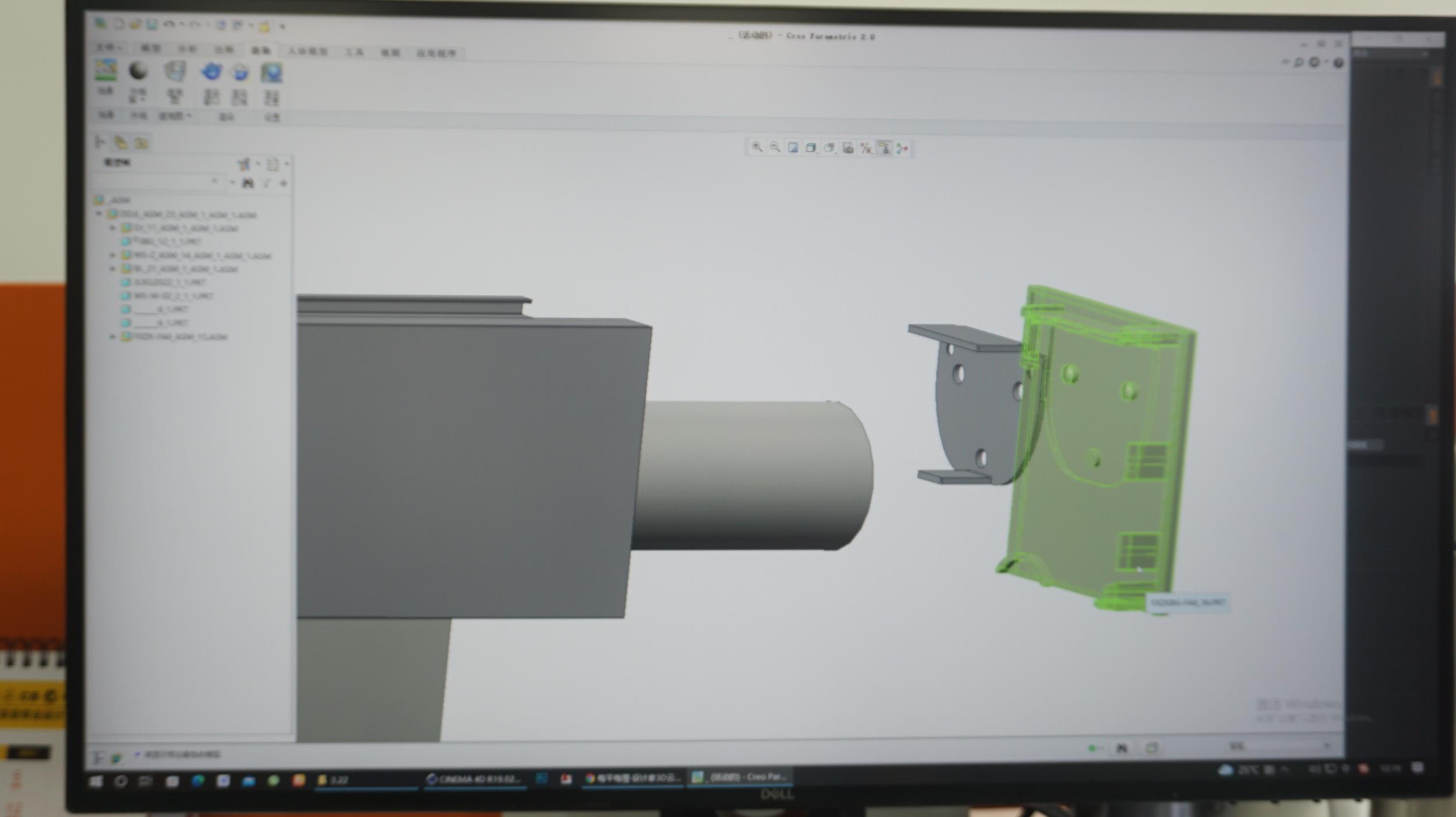Expand the DI_11_ASM subassembly node
The image size is (1456, 817).
[x=112, y=228]
